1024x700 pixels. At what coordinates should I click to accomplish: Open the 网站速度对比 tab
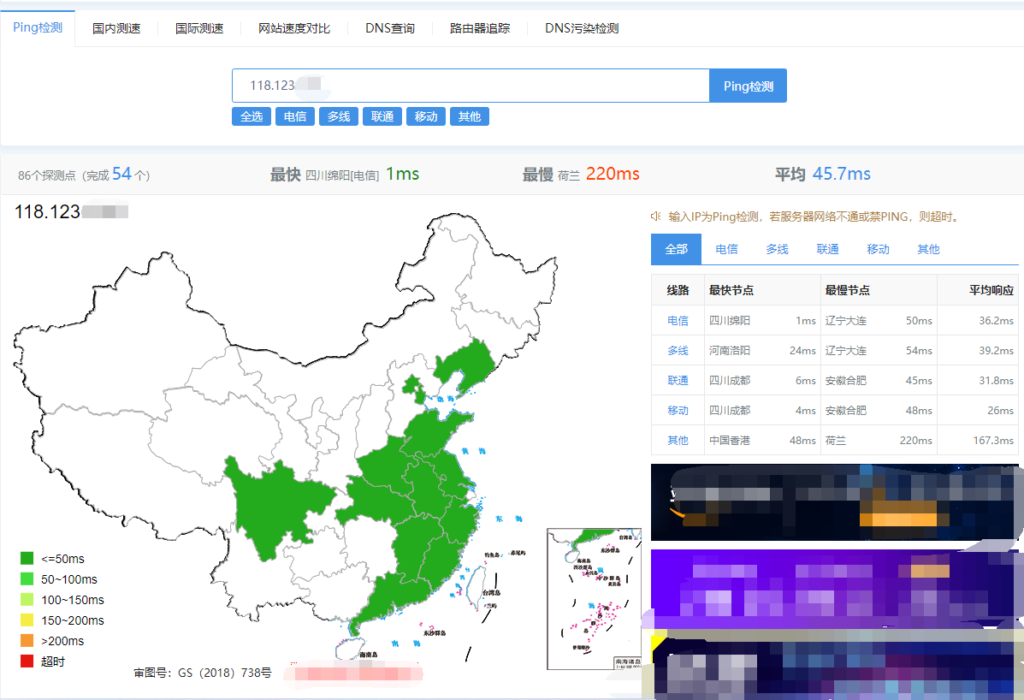click(294, 28)
